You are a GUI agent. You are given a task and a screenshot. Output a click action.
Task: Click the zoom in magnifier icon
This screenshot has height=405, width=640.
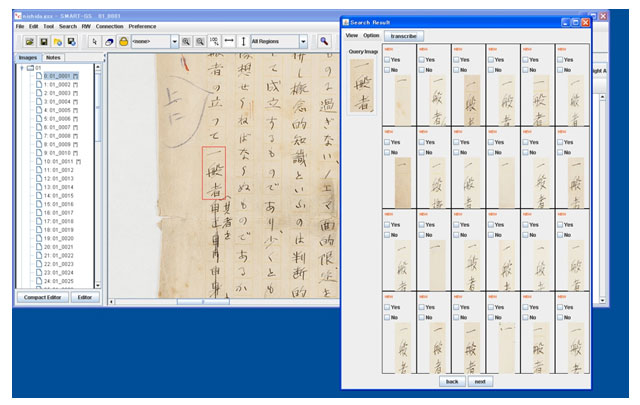[x=187, y=41]
